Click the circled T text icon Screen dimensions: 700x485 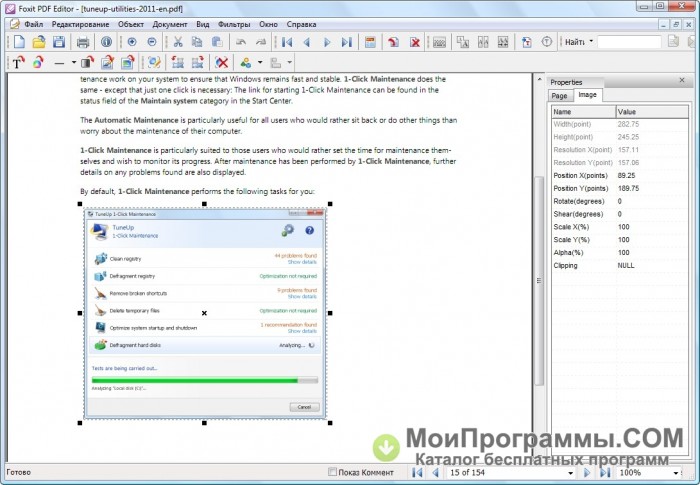pos(547,42)
